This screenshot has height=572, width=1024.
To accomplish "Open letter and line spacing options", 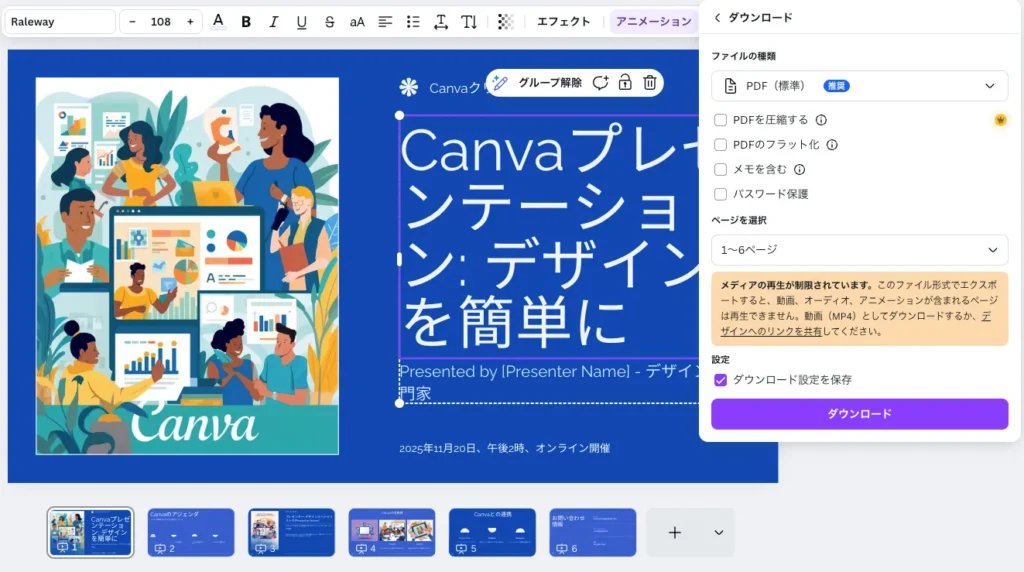I will click(441, 22).
